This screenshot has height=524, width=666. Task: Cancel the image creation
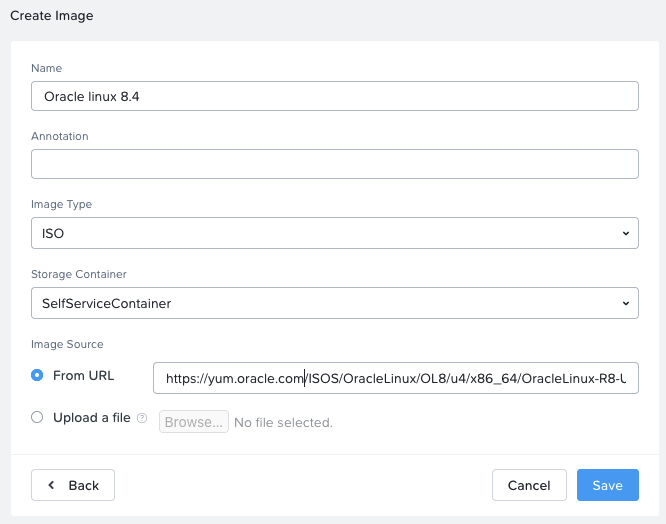pyautogui.click(x=529, y=485)
